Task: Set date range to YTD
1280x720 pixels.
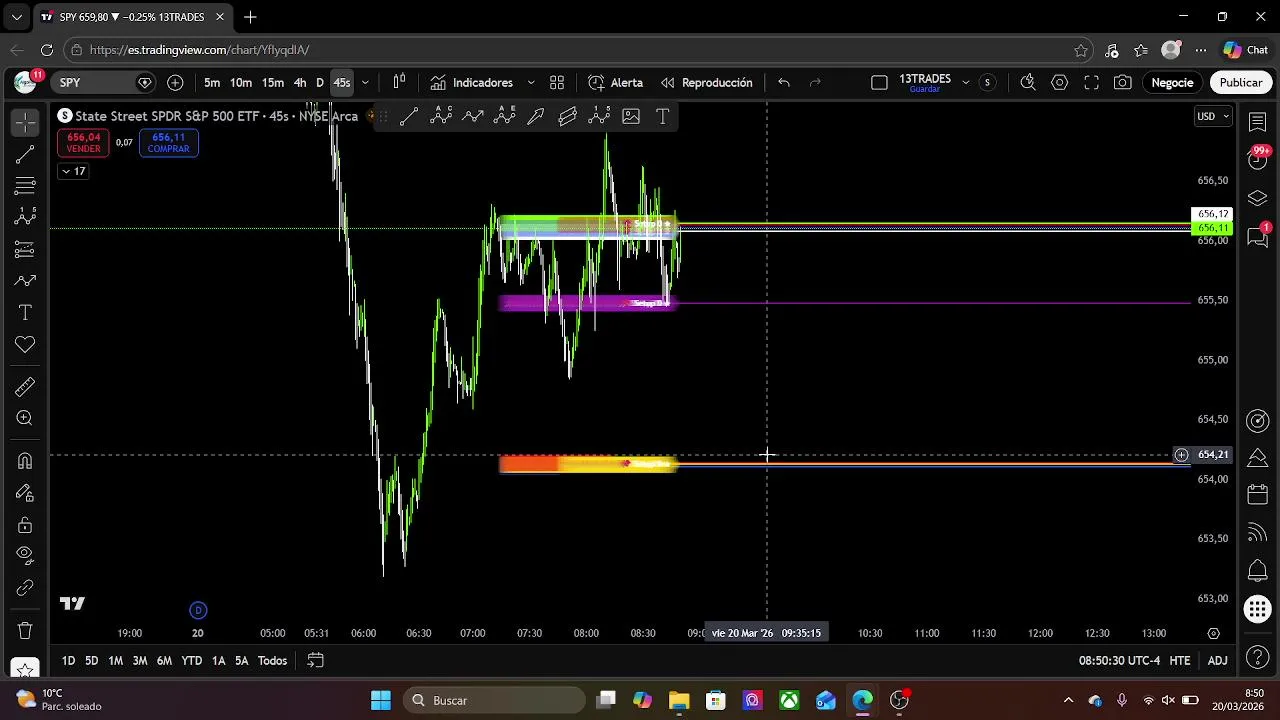Action: (x=191, y=661)
